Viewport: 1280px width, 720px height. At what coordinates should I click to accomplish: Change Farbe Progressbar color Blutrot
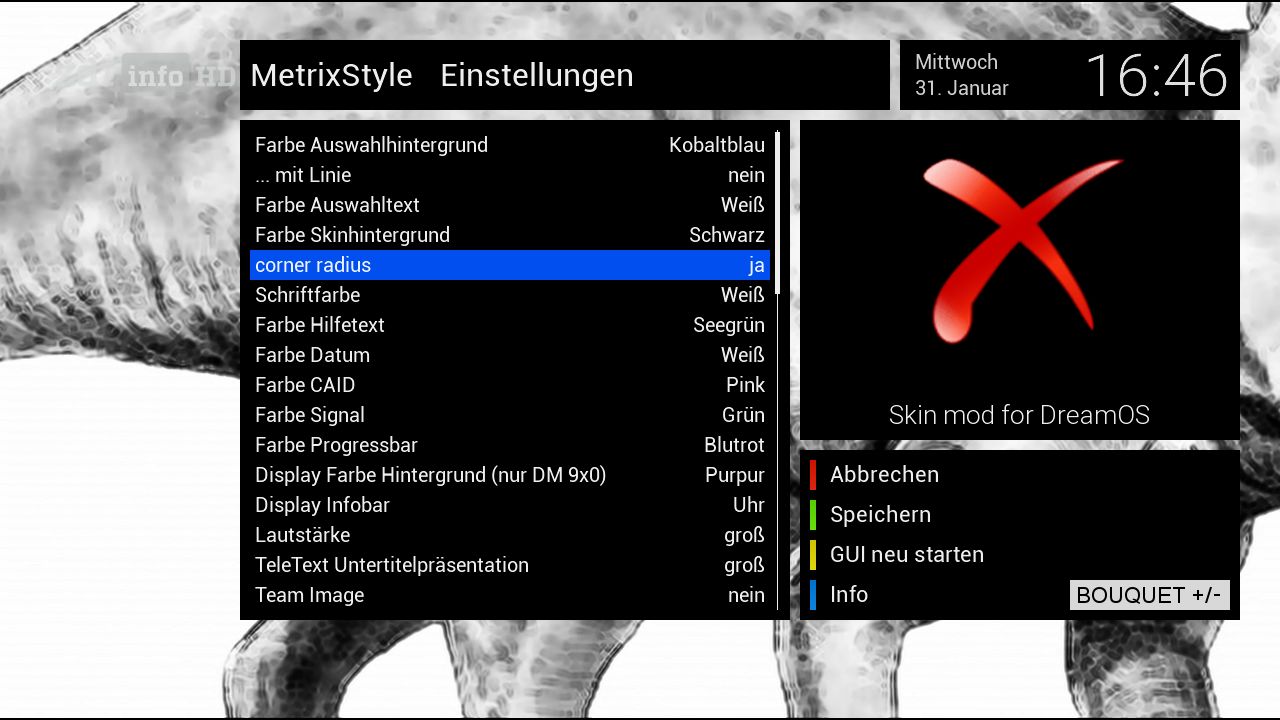coord(733,445)
